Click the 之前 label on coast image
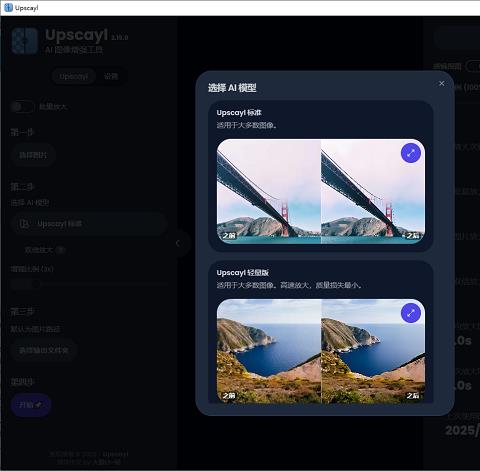 pyautogui.click(x=229, y=396)
